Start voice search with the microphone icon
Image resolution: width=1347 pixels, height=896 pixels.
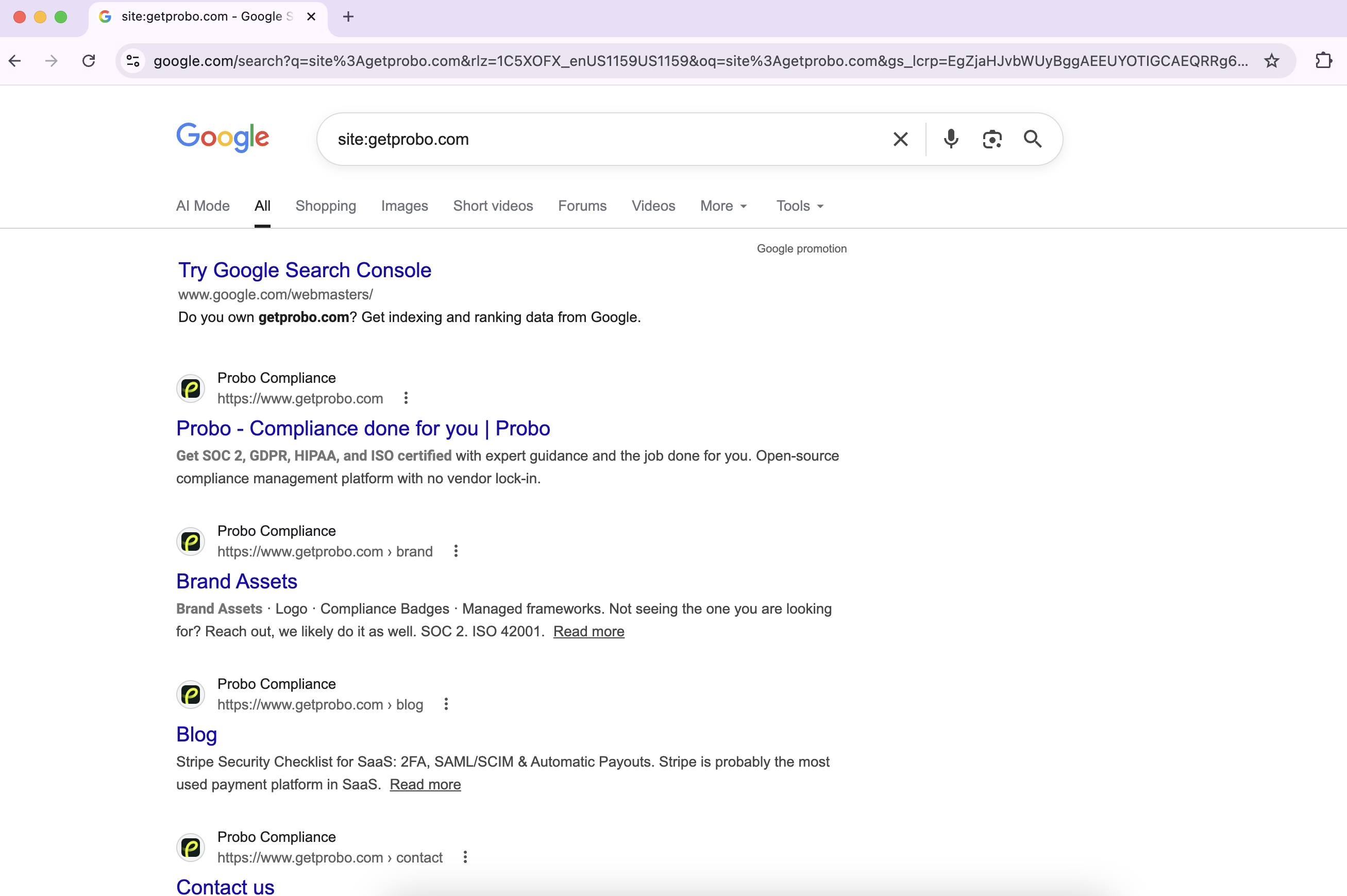950,139
